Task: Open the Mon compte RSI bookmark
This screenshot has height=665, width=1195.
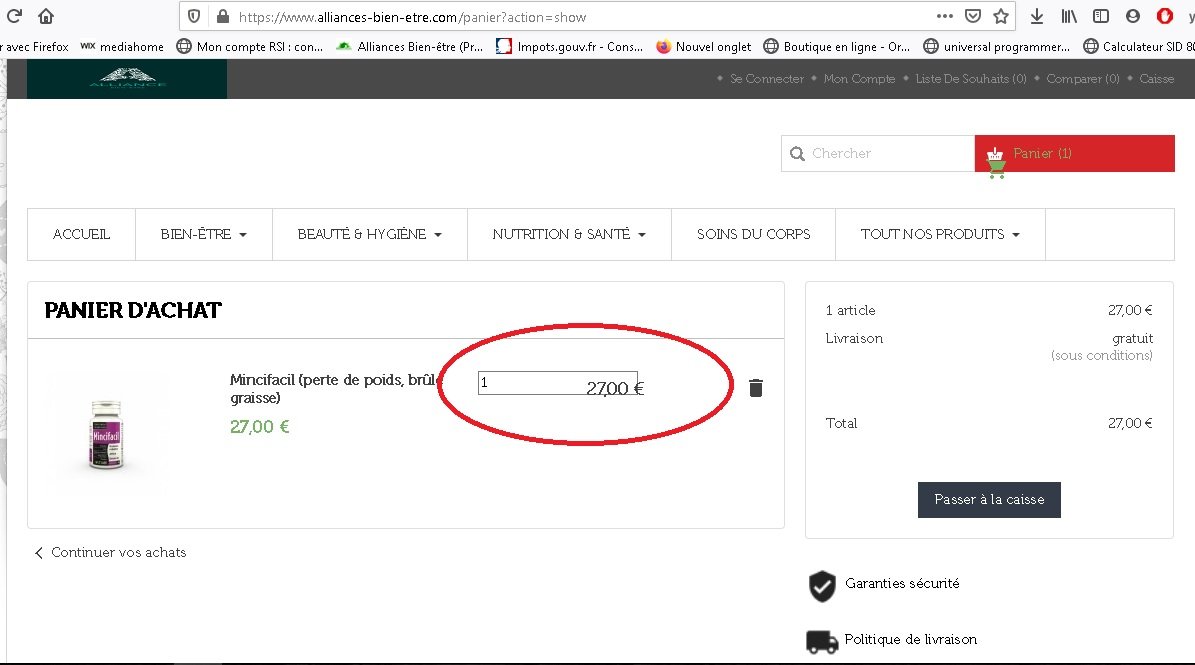Action: click(x=250, y=46)
